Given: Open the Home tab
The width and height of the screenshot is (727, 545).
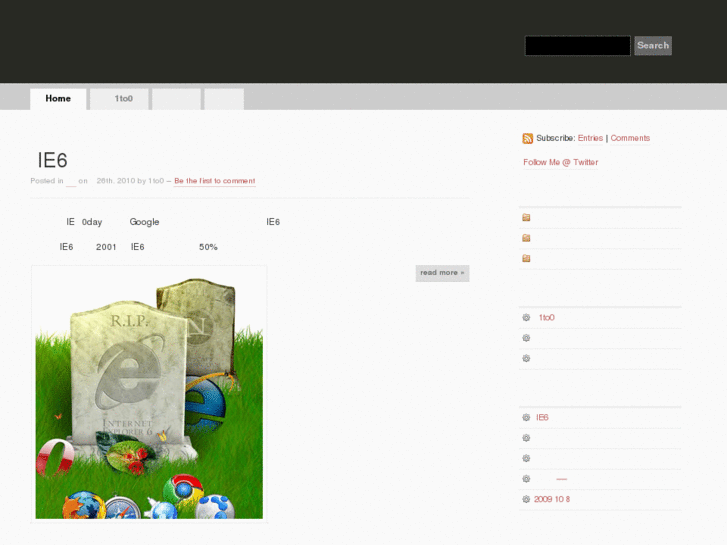Looking at the screenshot, I should pos(58,99).
